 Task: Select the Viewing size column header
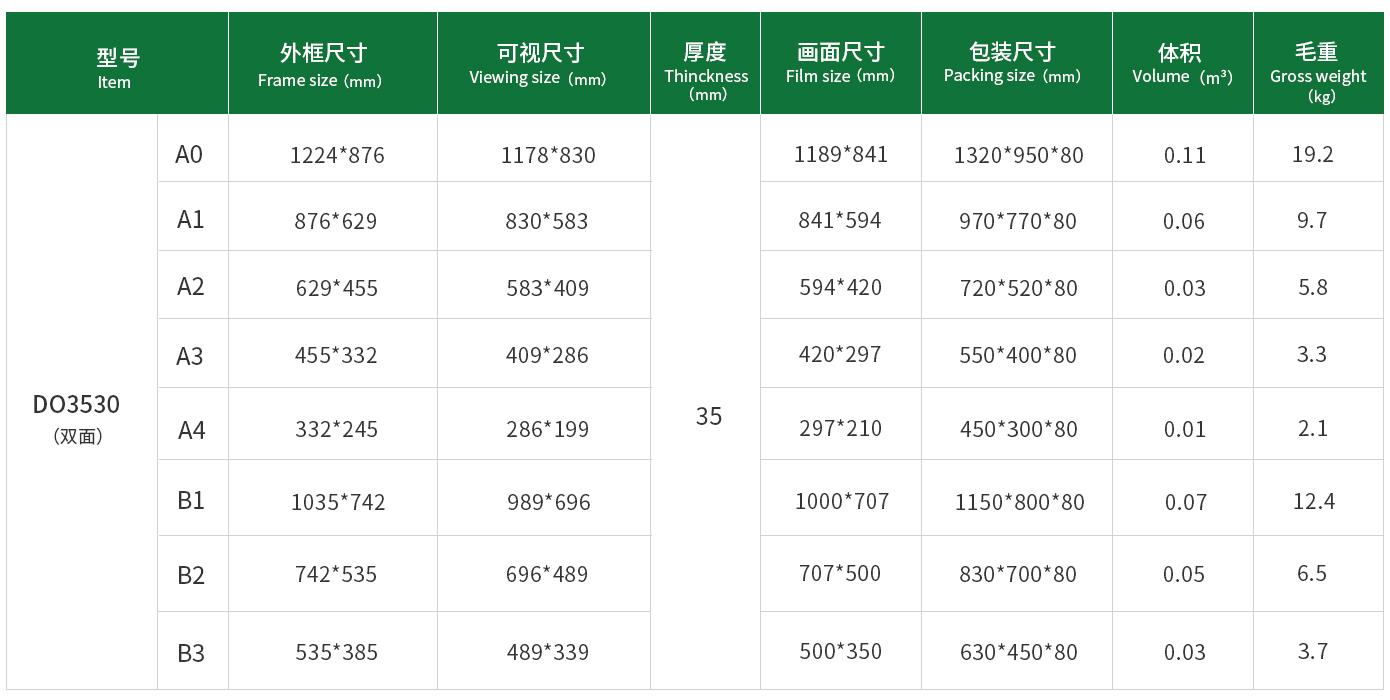click(x=544, y=63)
